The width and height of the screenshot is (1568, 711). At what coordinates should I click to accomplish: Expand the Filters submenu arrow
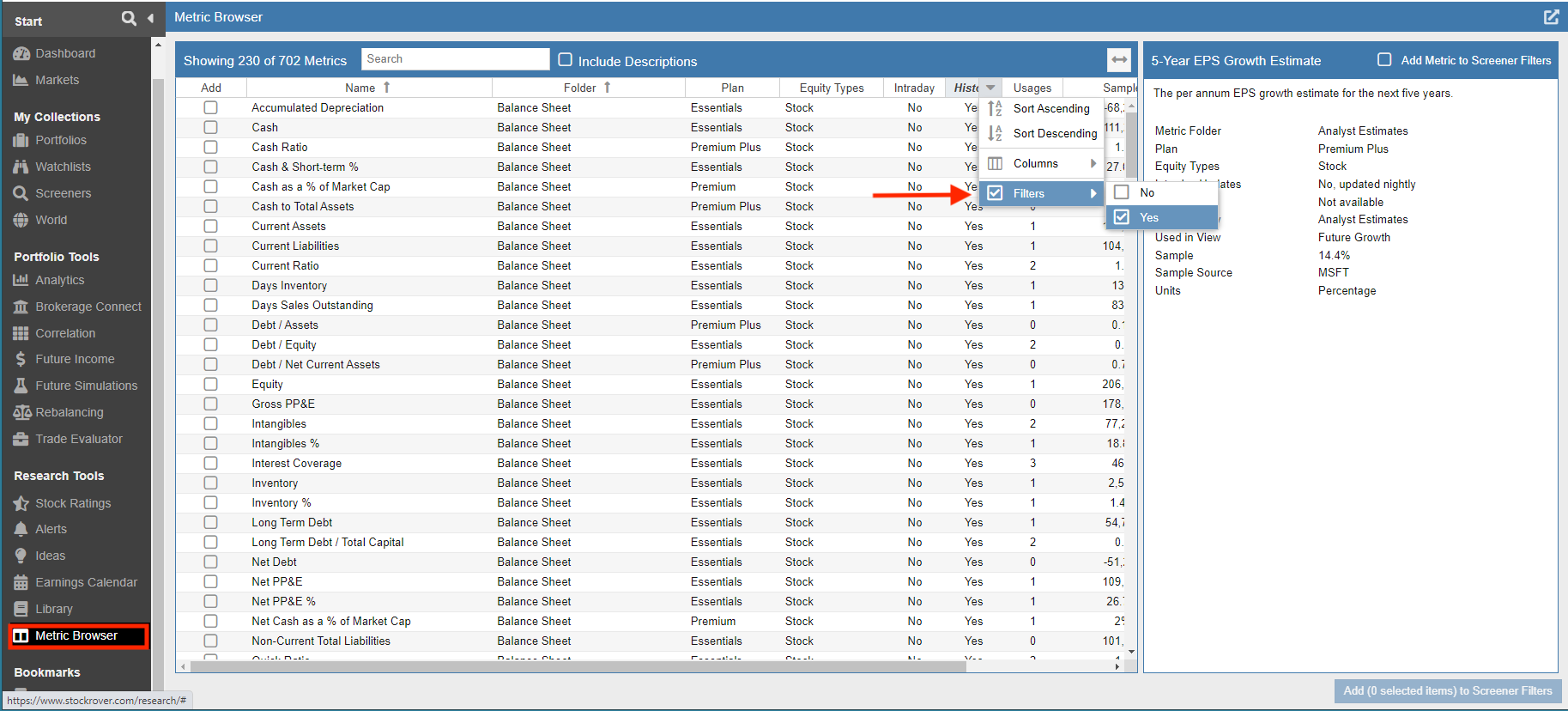[x=1093, y=193]
